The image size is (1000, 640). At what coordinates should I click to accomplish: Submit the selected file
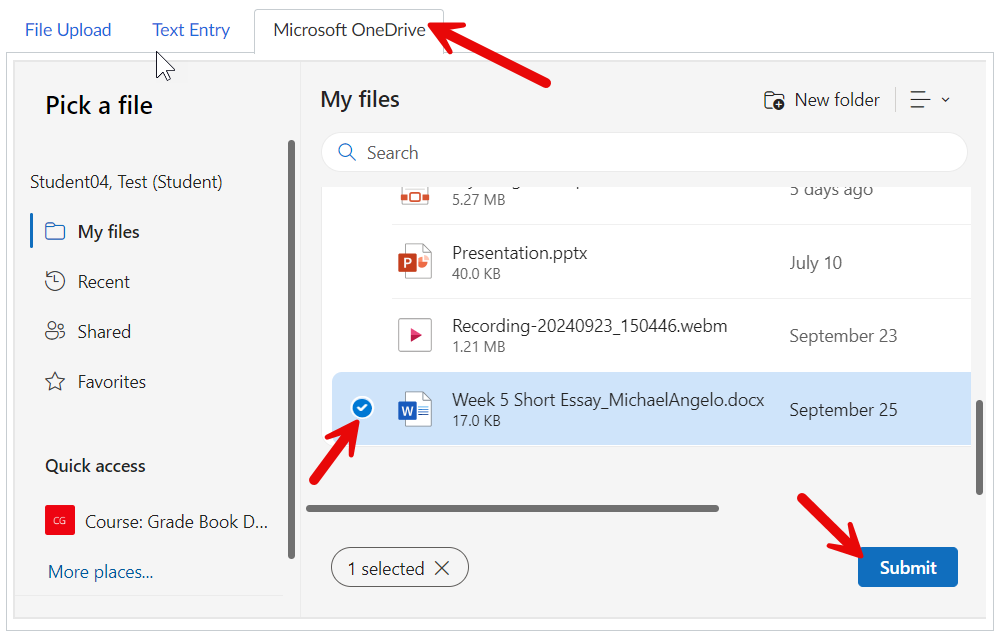coord(908,567)
